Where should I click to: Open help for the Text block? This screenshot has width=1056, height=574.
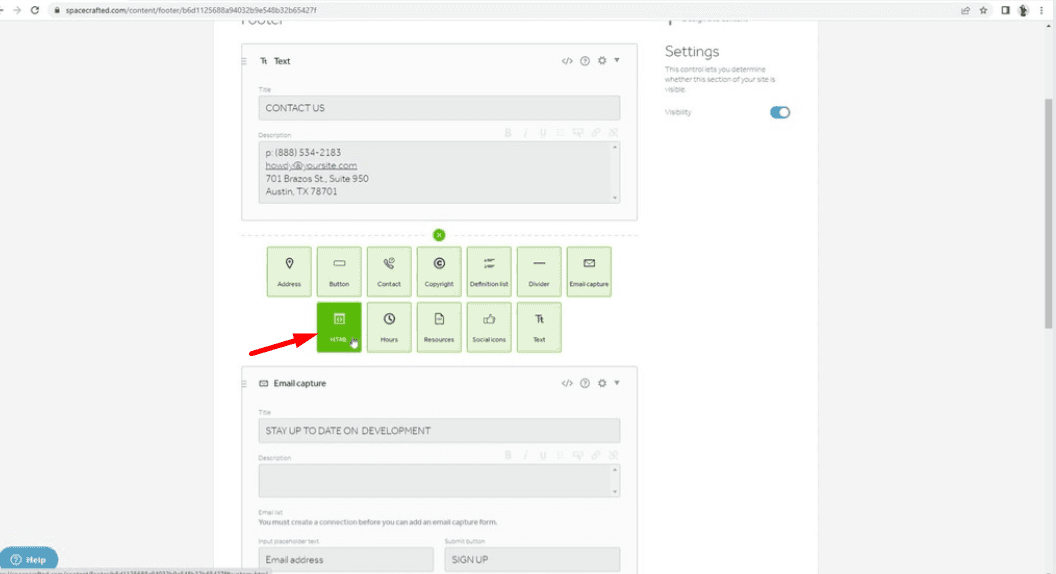click(x=585, y=61)
